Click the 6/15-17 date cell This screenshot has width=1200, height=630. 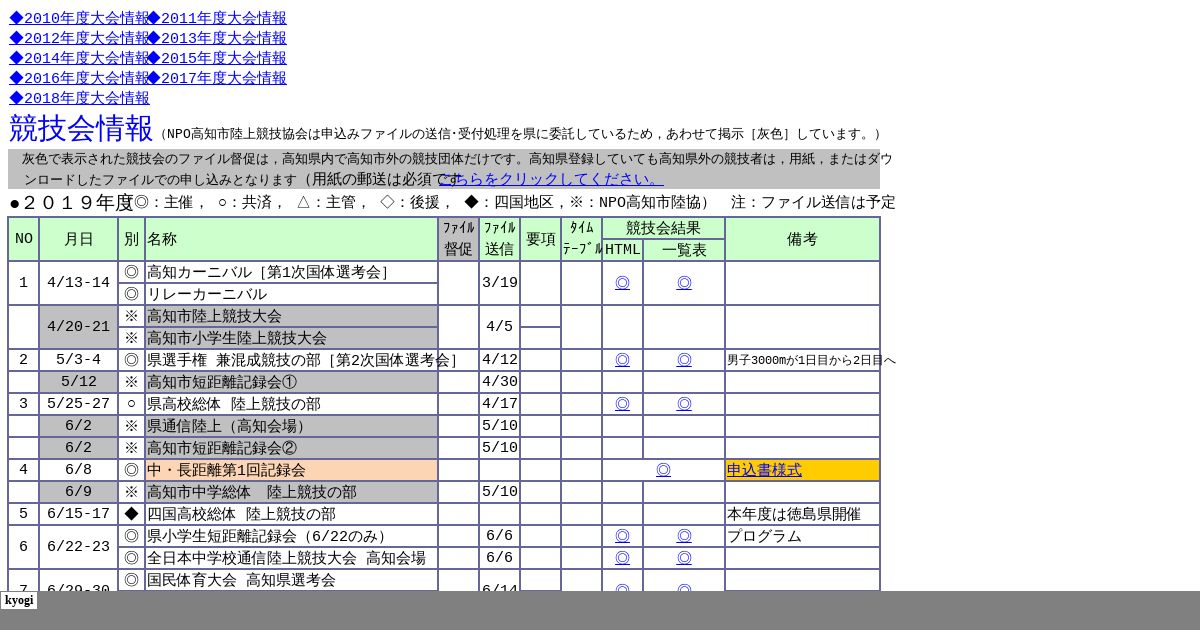point(78,514)
